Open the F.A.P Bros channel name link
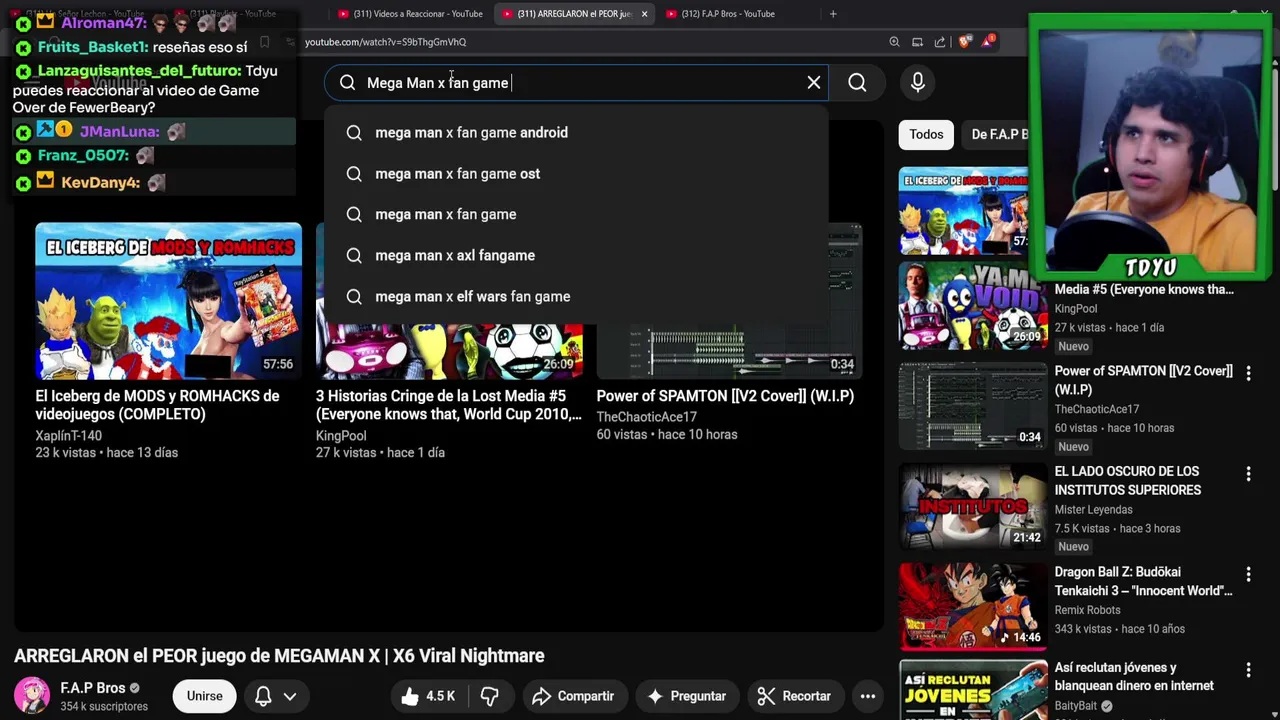Viewport: 1280px width, 720px height. [92, 688]
